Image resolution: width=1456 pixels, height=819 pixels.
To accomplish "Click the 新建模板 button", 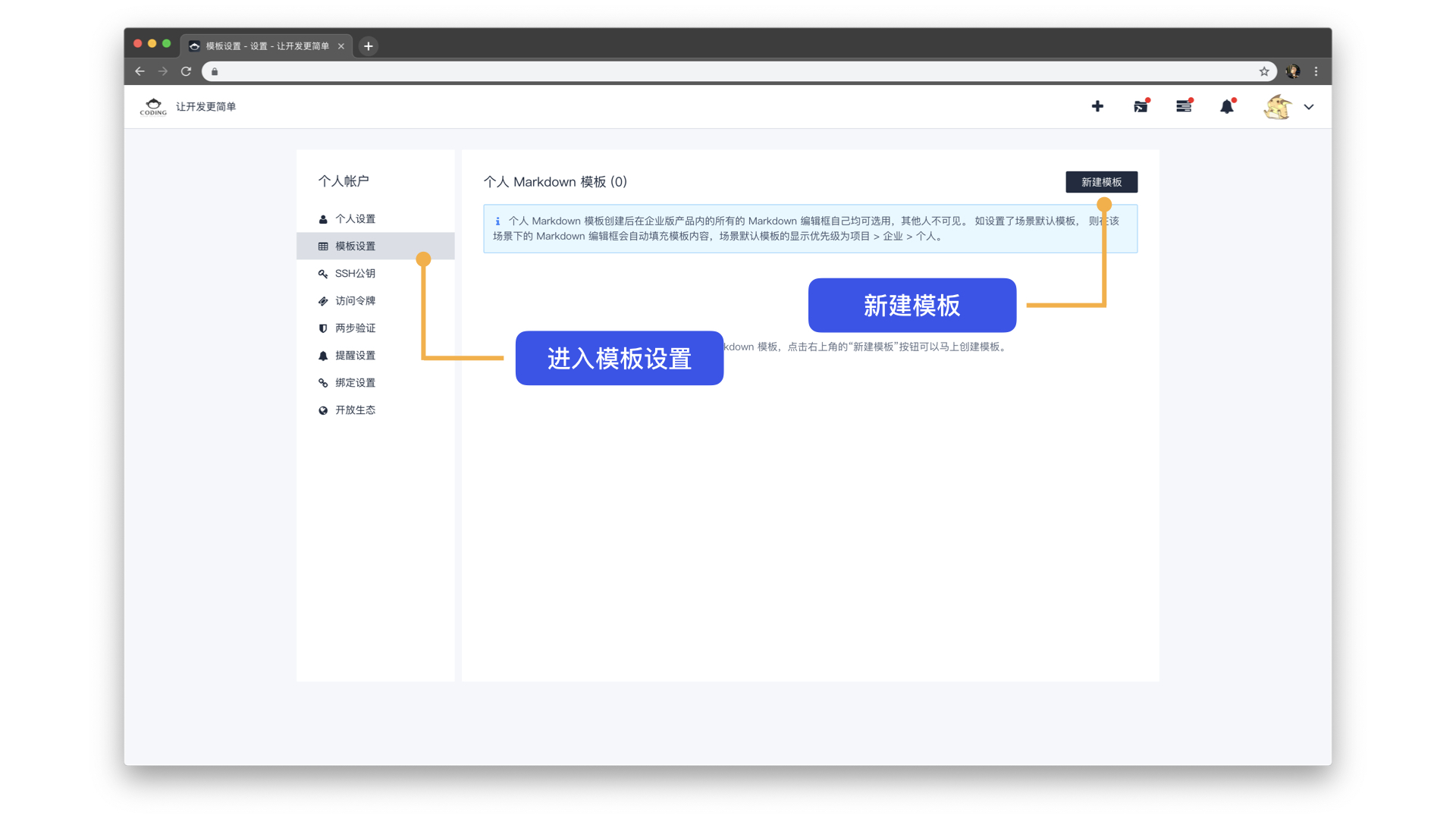I will [x=1101, y=182].
